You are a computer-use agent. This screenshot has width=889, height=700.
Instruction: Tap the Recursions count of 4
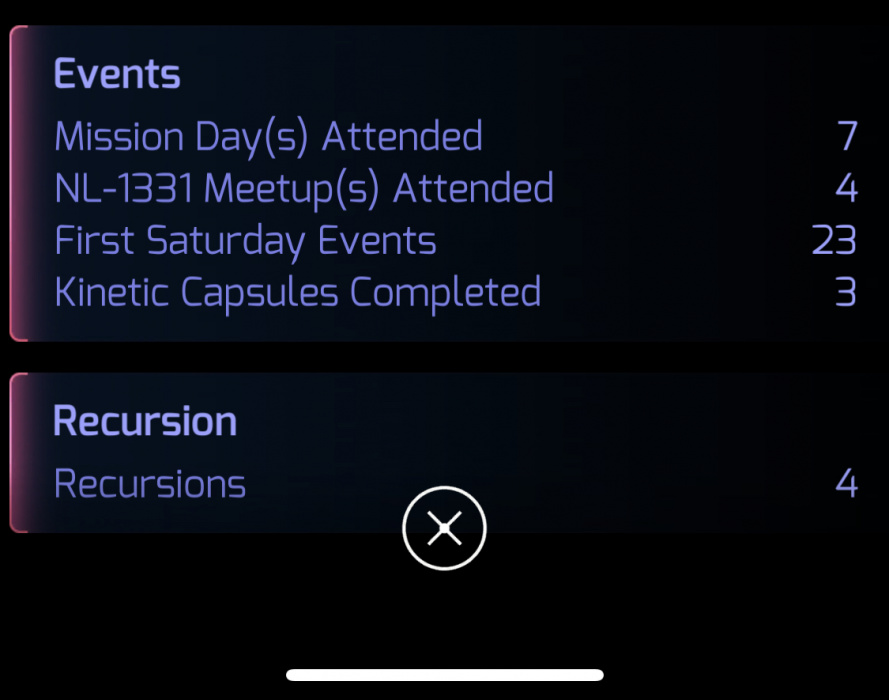point(847,484)
